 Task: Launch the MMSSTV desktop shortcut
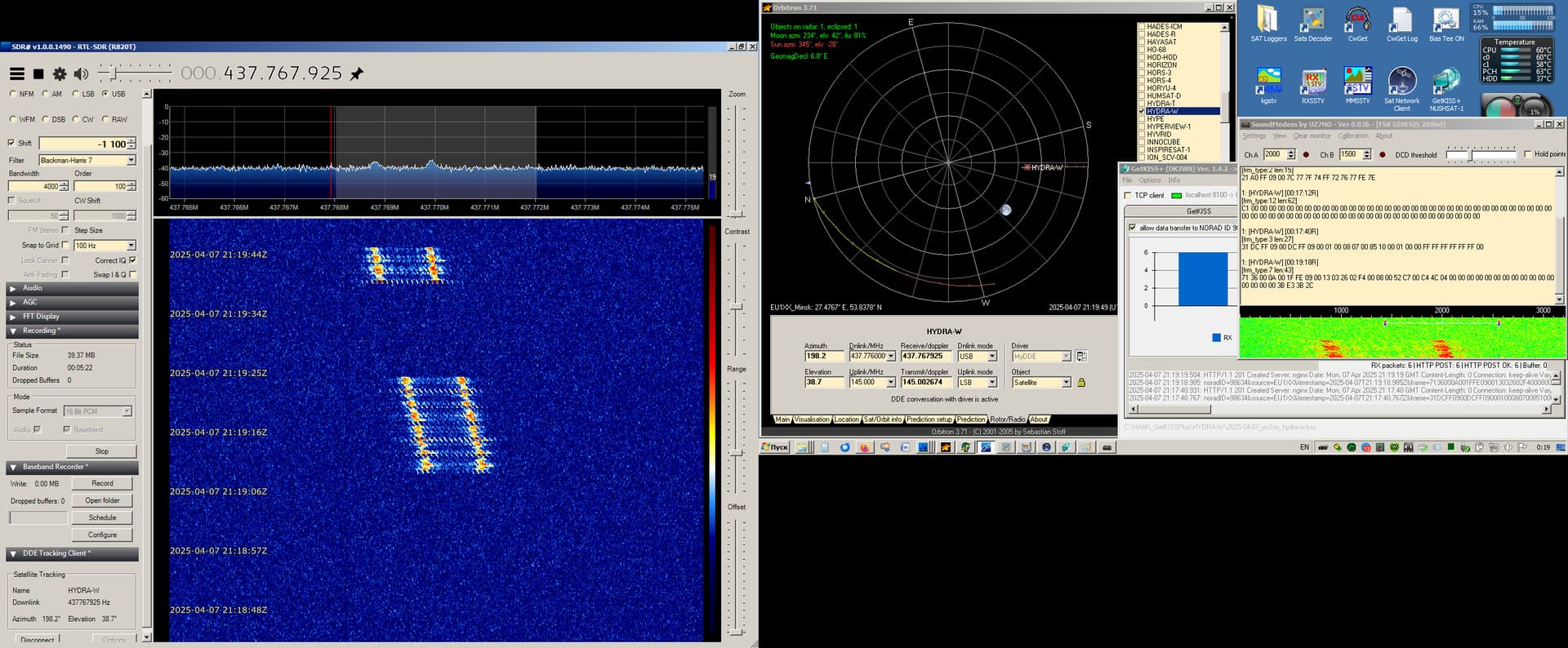click(x=1357, y=84)
